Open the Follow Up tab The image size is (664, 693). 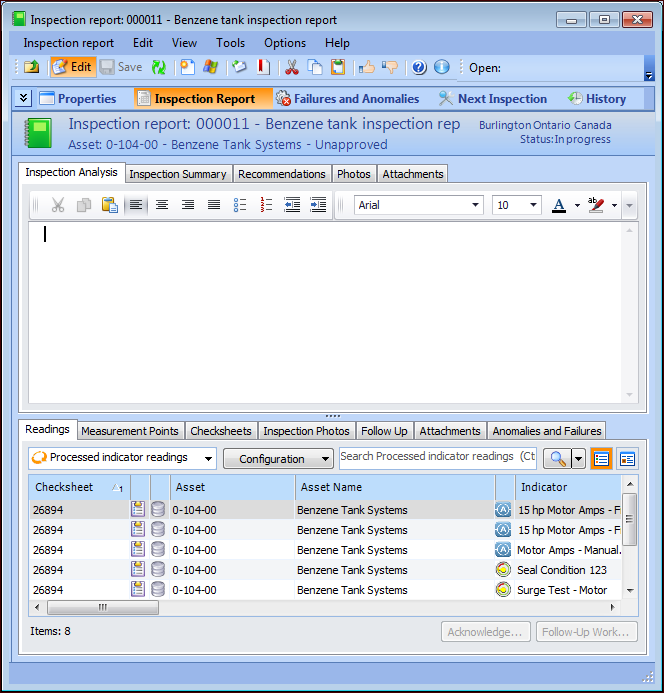[384, 431]
